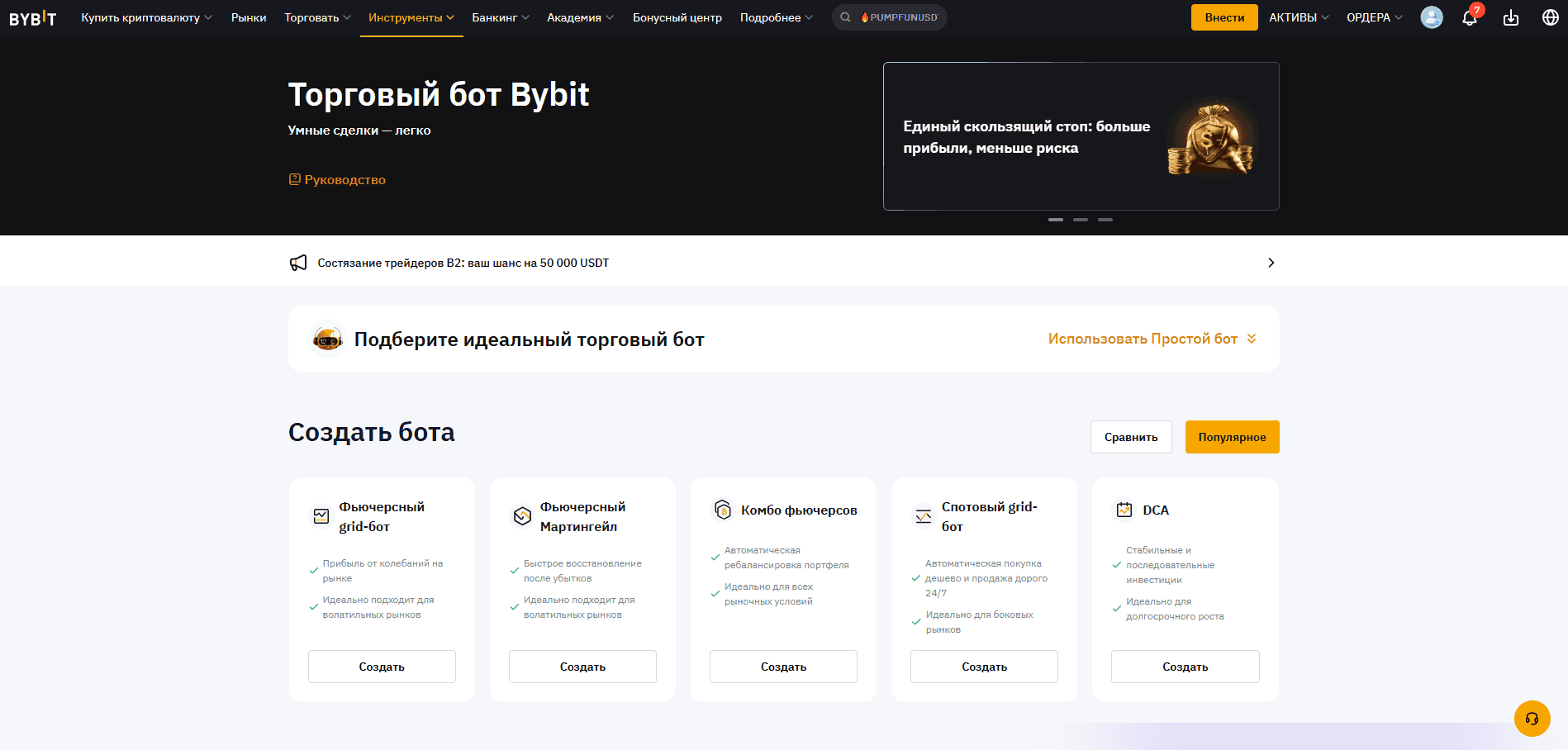Open the notifications bell icon
This screenshot has height=750, width=1568.
(x=1470, y=17)
